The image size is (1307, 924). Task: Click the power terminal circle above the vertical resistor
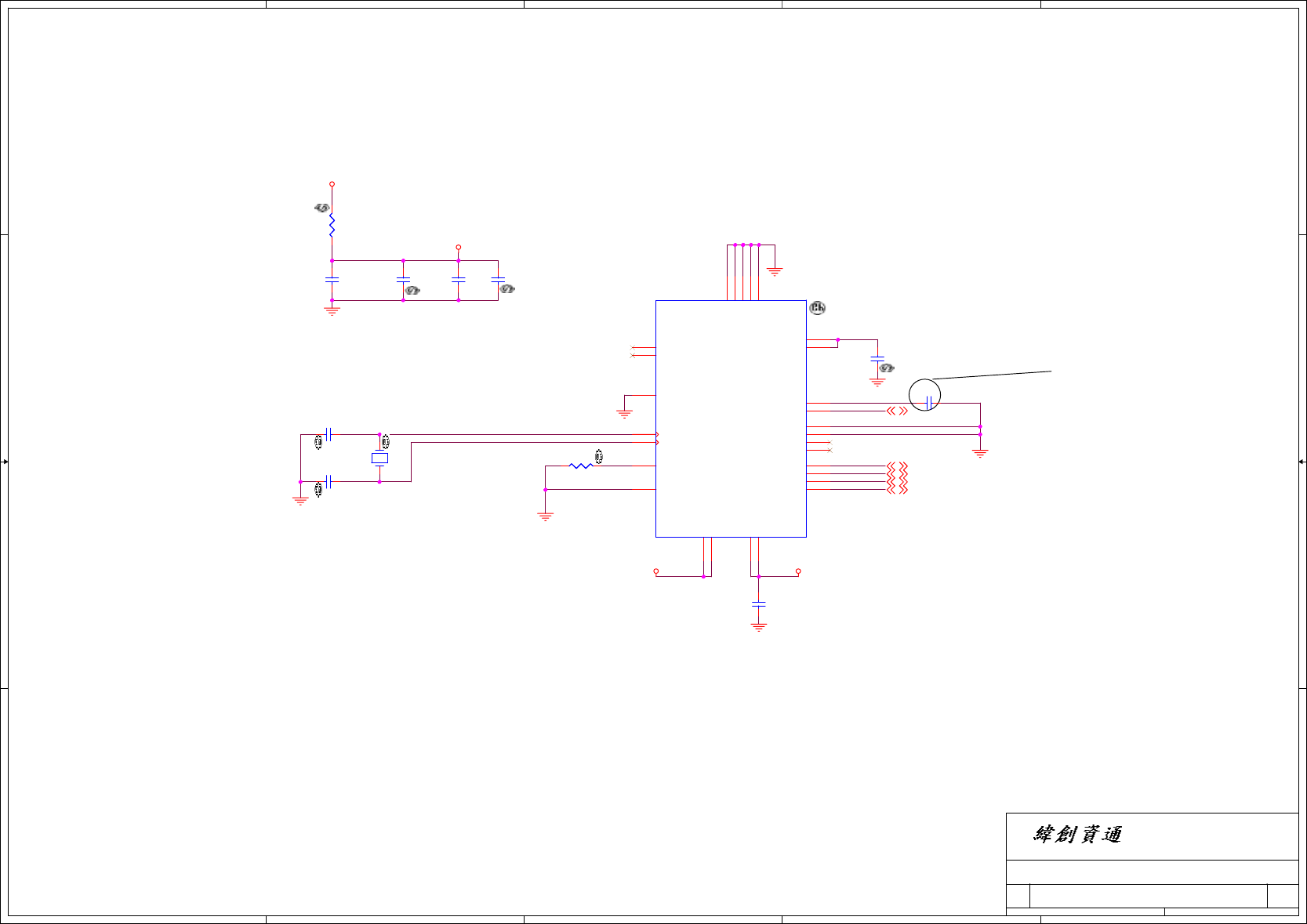[332, 184]
